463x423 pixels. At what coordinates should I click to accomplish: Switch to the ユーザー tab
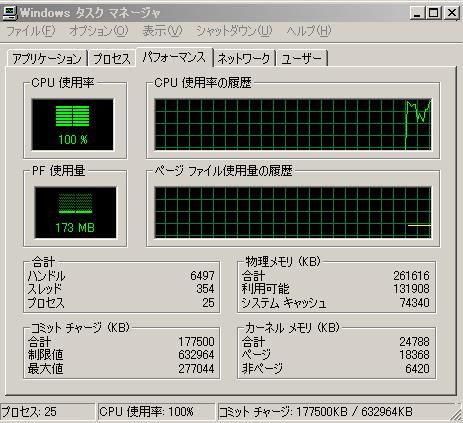click(x=301, y=59)
